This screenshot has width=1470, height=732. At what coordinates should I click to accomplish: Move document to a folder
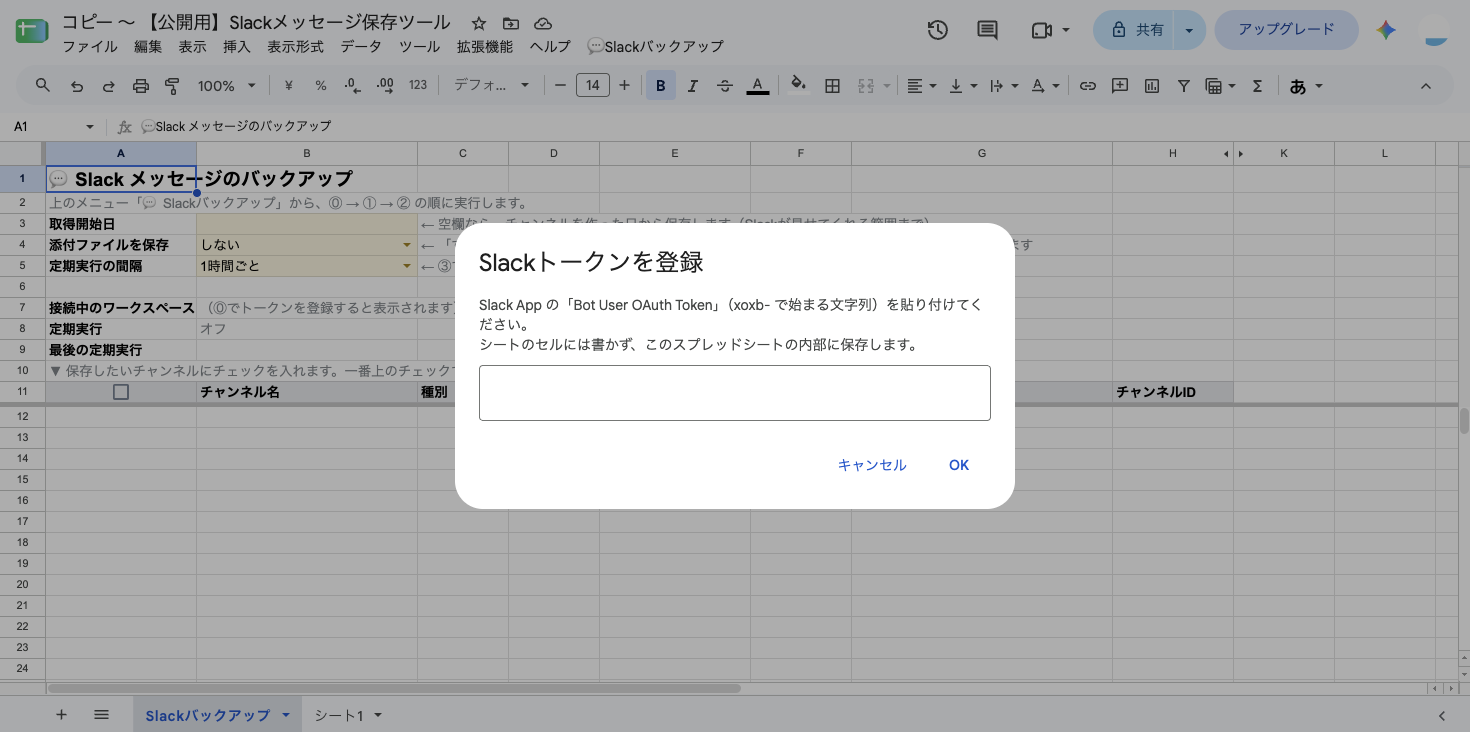[511, 23]
